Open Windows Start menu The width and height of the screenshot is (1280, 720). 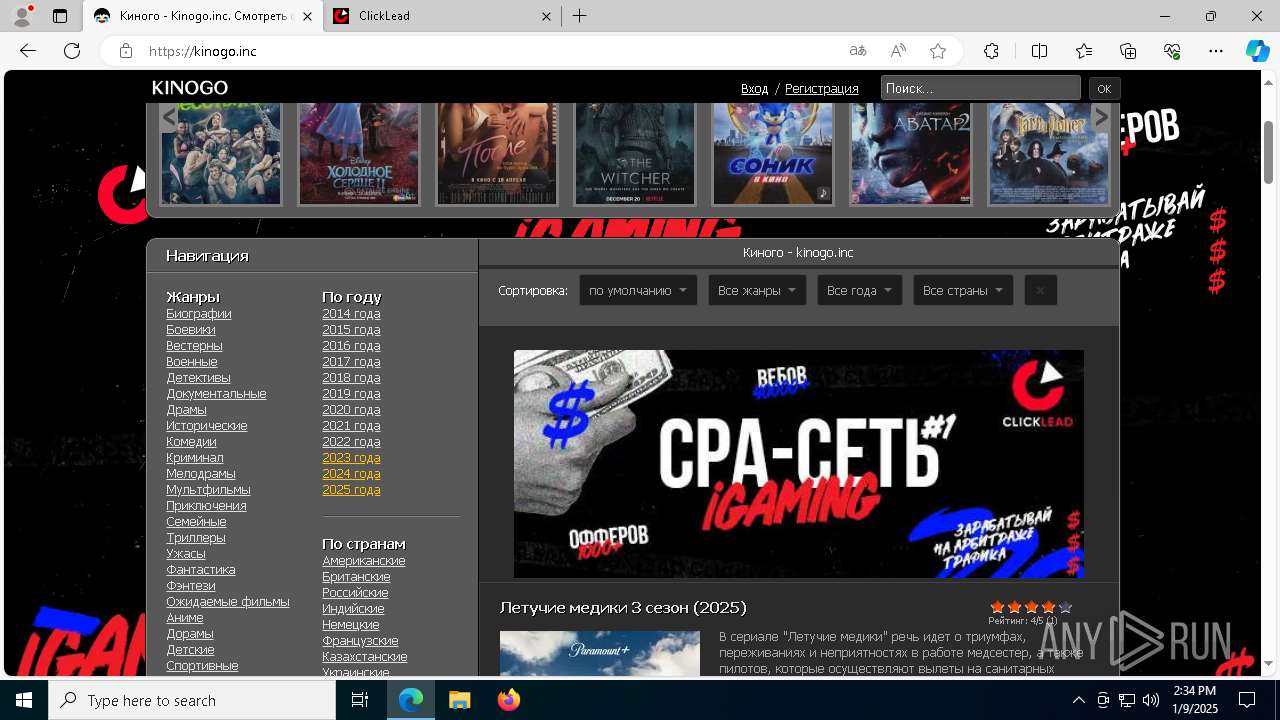(24, 700)
